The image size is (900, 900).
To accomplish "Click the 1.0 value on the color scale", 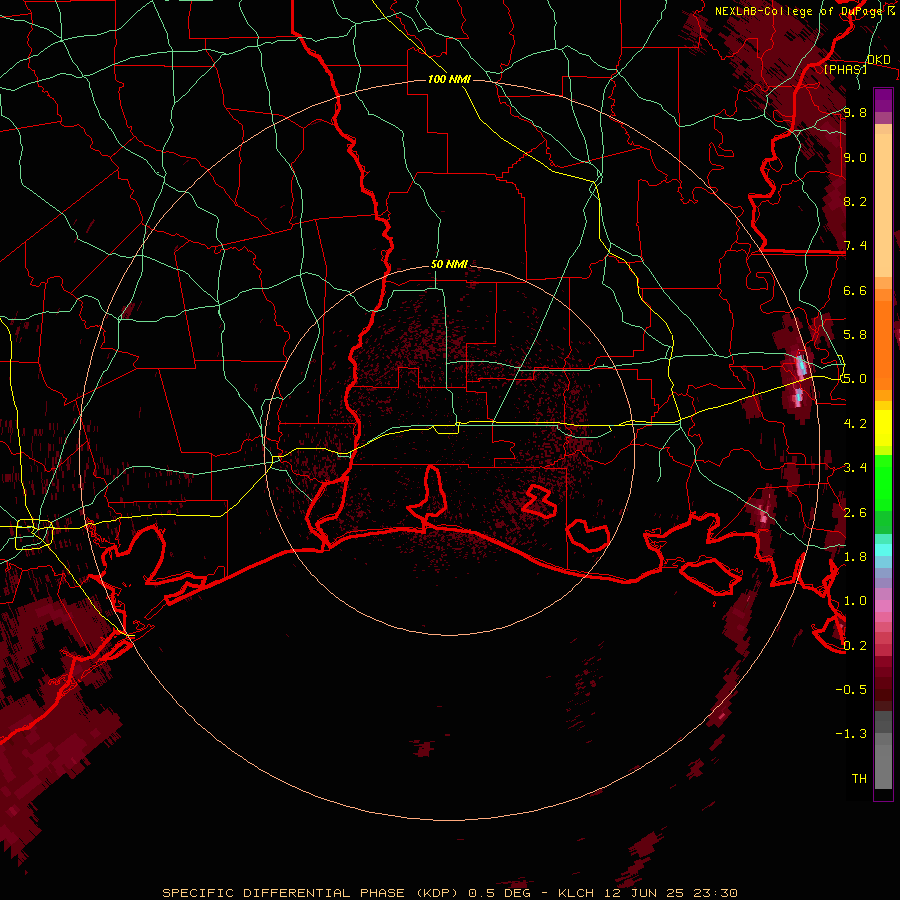I will 855,601.
